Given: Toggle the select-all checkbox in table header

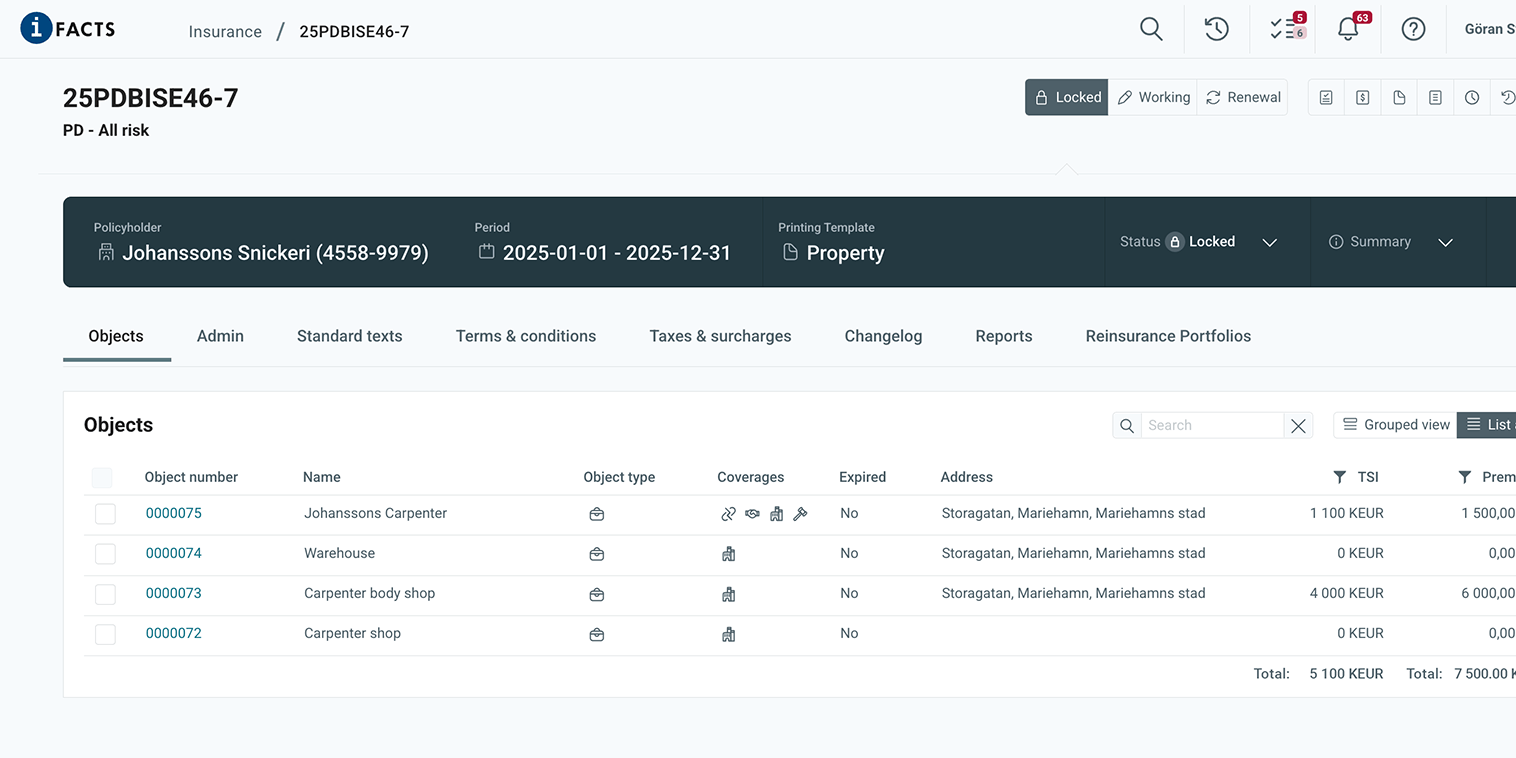Looking at the screenshot, I should click(x=102, y=478).
